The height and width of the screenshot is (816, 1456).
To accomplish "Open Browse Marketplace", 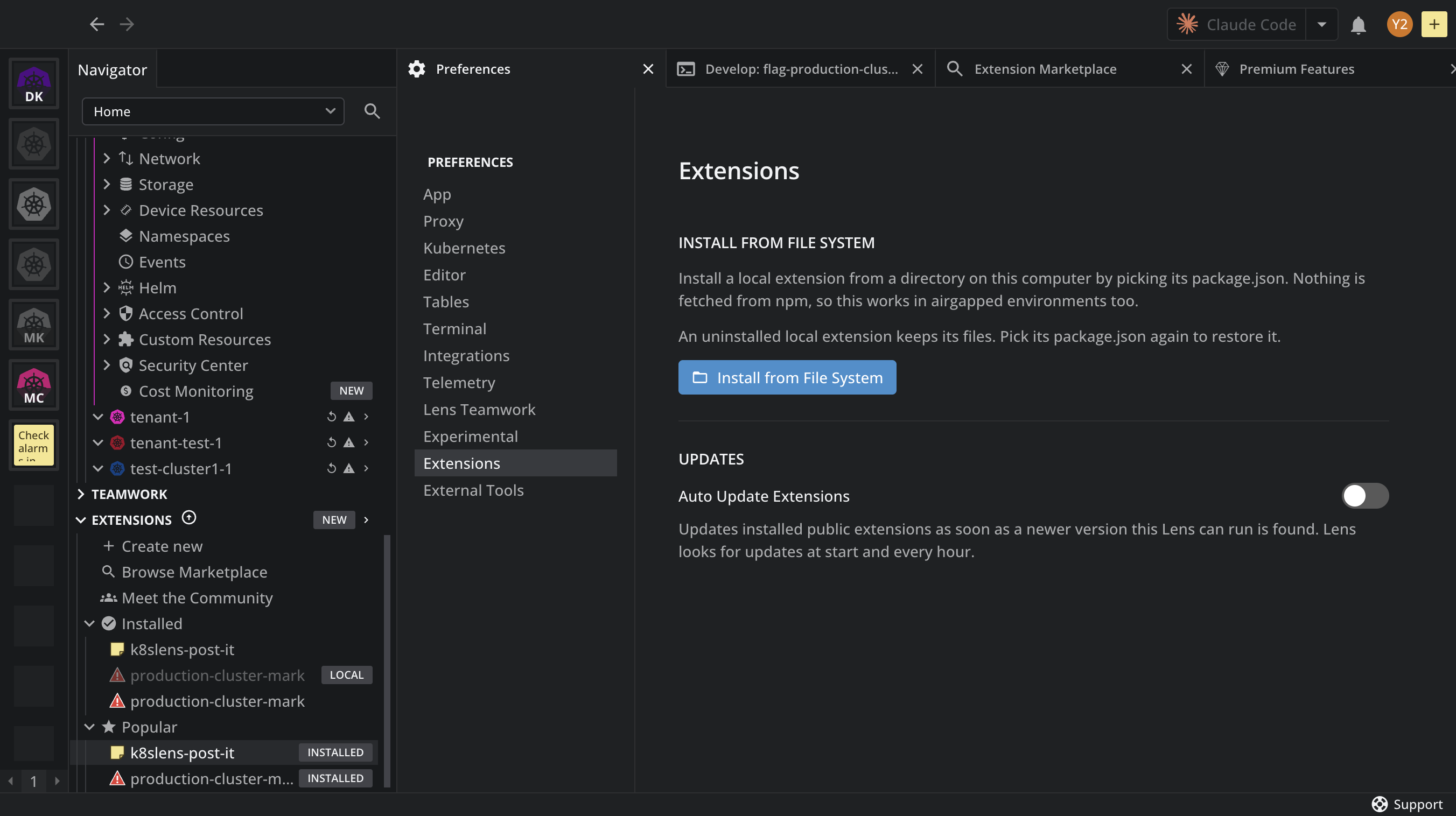I will pyautogui.click(x=184, y=572).
